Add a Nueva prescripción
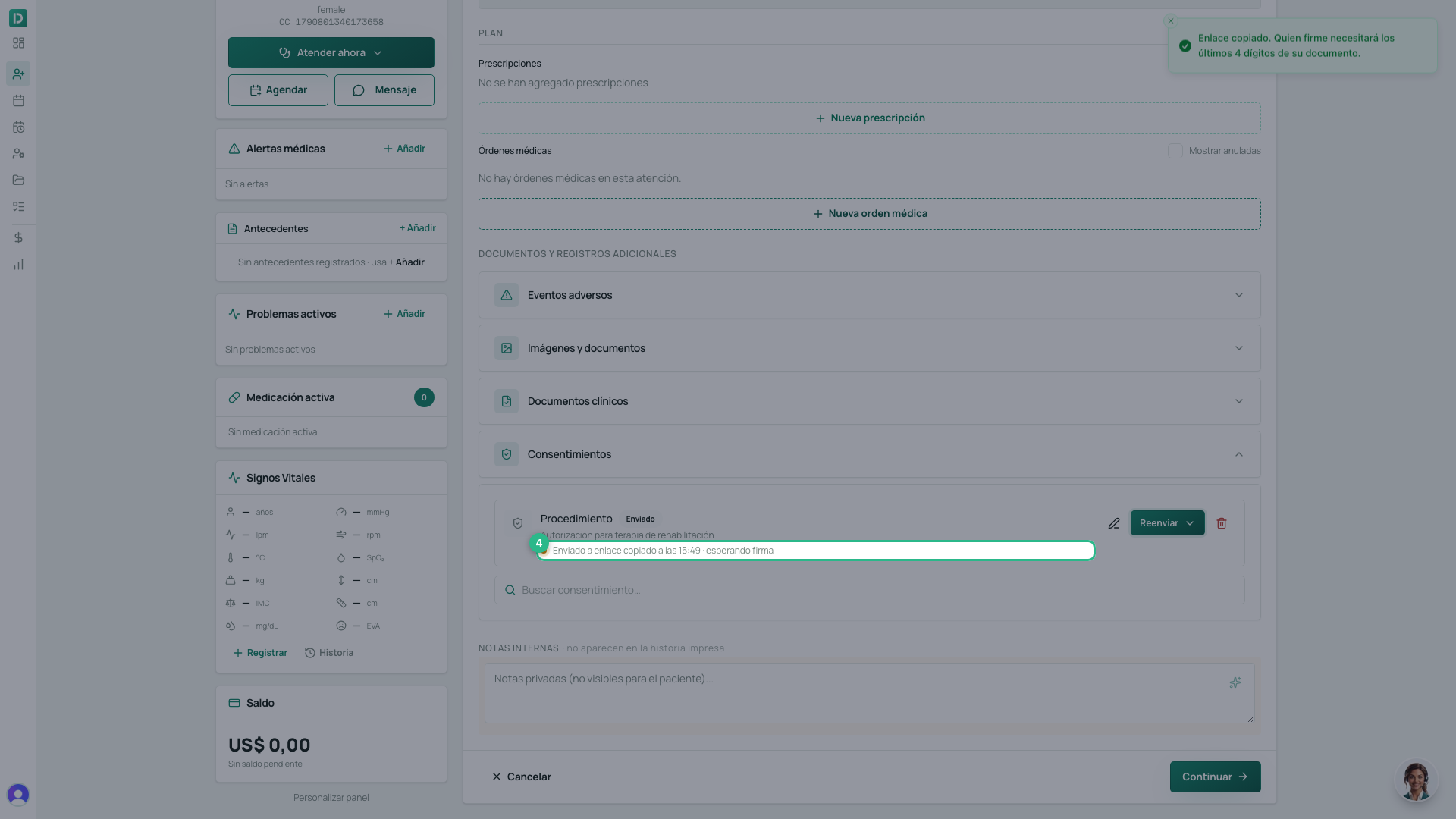Viewport: 1456px width, 819px height. click(870, 118)
